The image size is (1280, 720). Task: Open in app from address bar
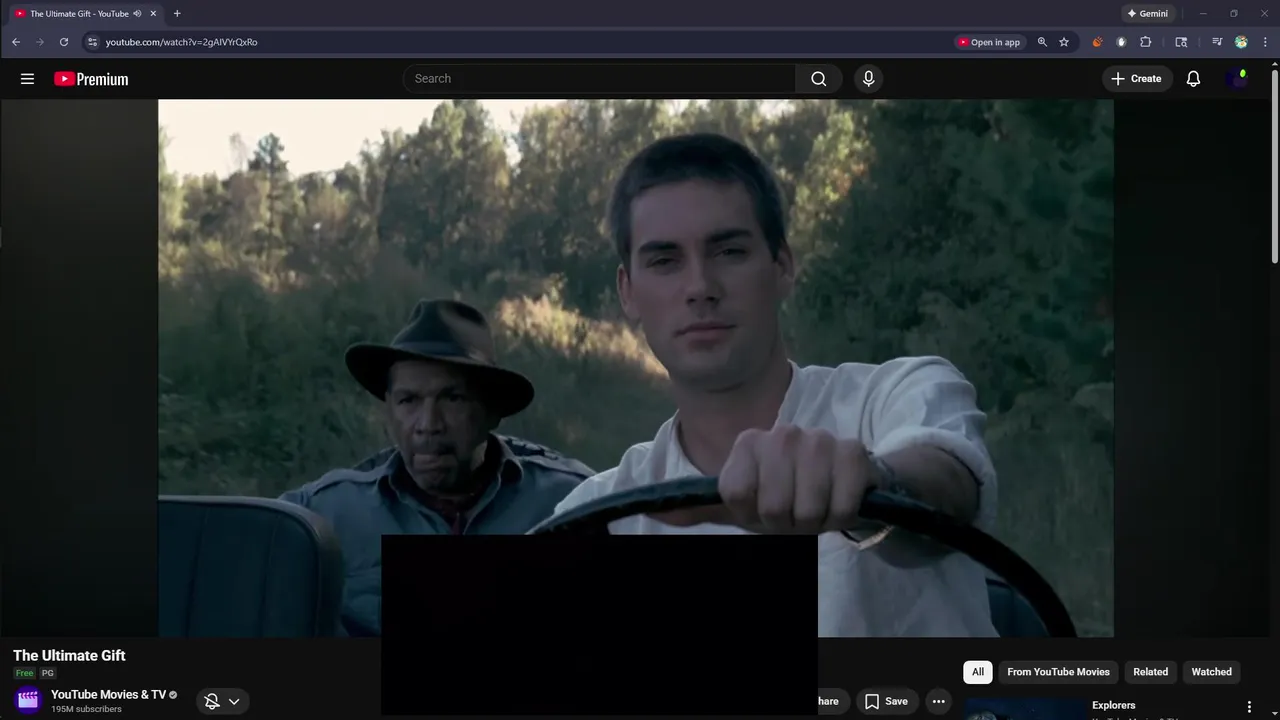coord(989,42)
